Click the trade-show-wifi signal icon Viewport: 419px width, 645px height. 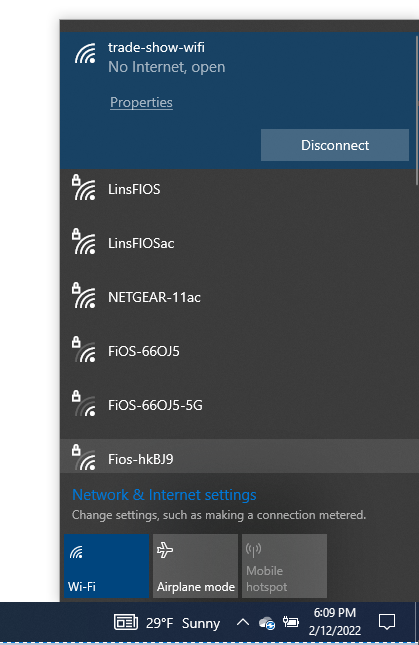coord(85,53)
